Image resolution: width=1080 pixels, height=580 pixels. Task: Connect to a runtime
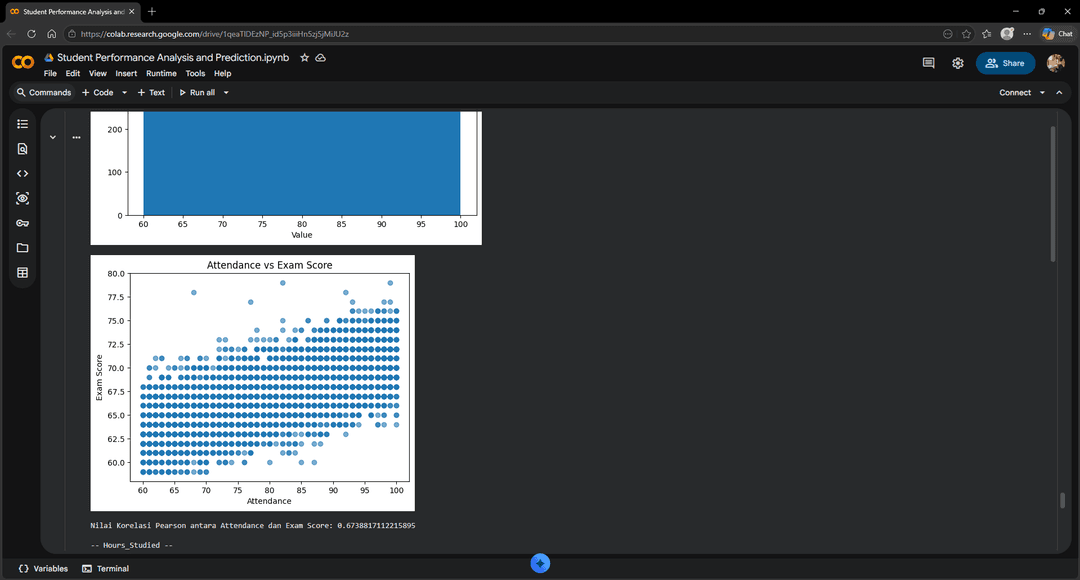(x=1015, y=92)
